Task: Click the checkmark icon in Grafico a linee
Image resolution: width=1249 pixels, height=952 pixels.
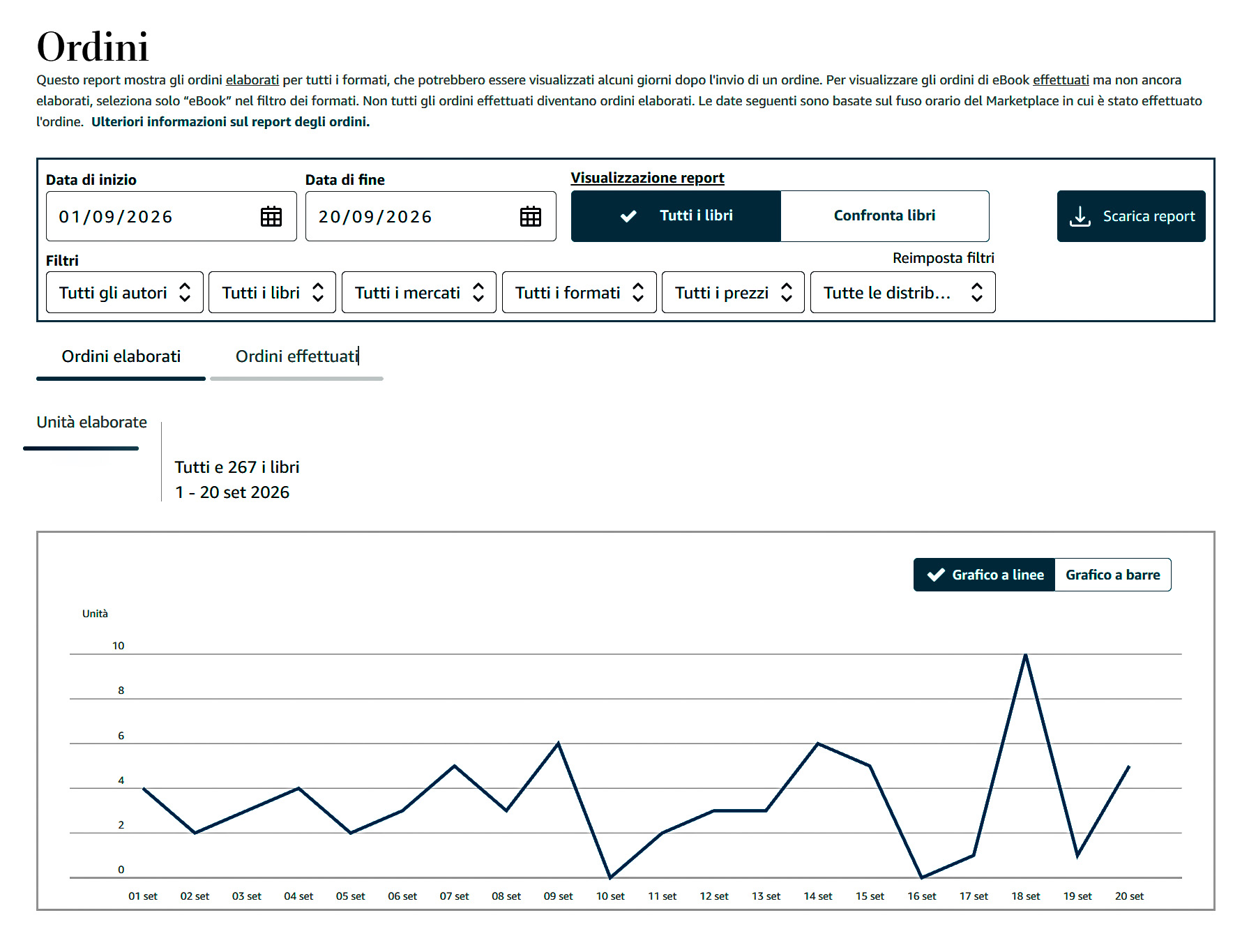Action: pyautogui.click(x=936, y=575)
